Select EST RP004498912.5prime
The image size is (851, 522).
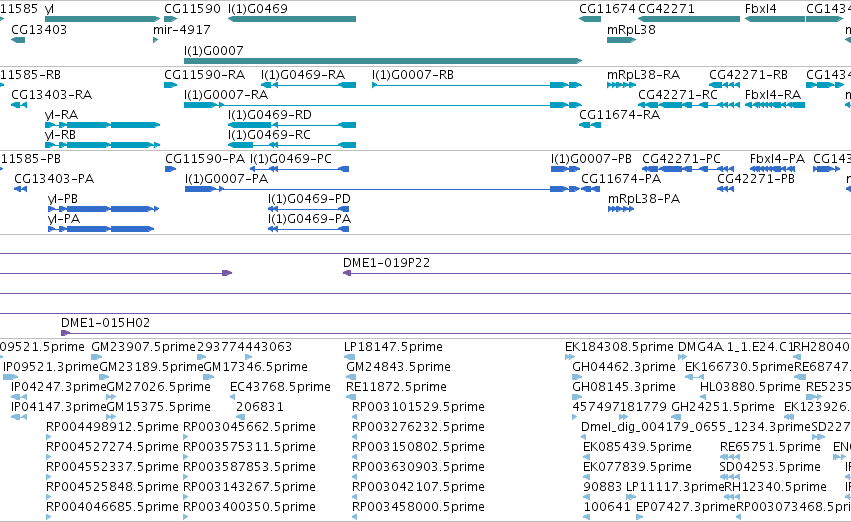pyautogui.click(x=112, y=428)
